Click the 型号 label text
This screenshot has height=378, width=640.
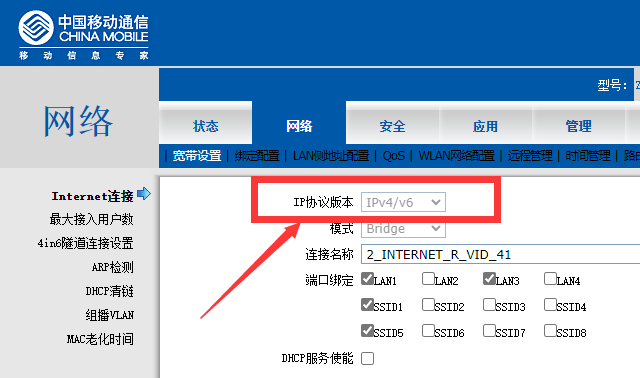(612, 85)
